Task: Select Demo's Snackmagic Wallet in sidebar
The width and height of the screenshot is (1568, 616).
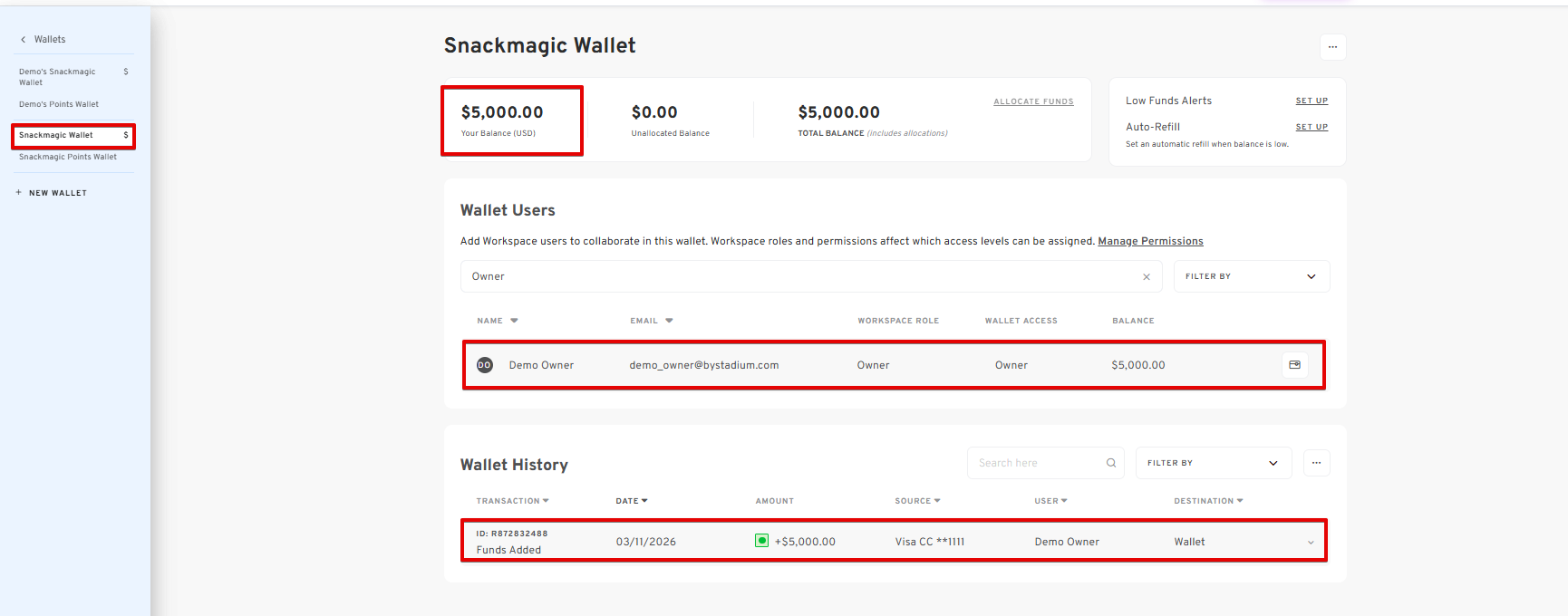Action: pos(58,77)
